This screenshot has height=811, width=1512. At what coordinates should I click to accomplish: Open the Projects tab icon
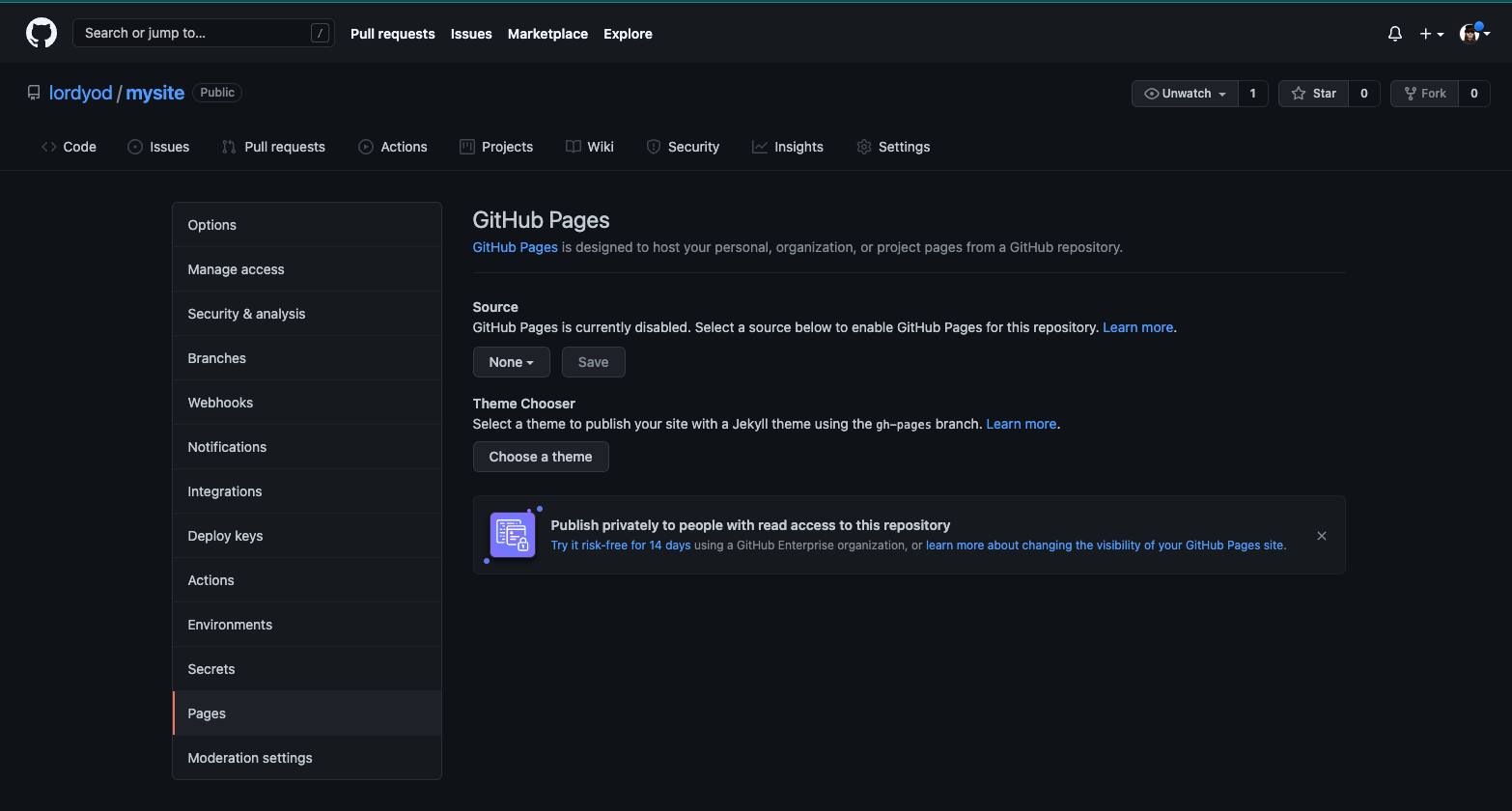tap(465, 146)
